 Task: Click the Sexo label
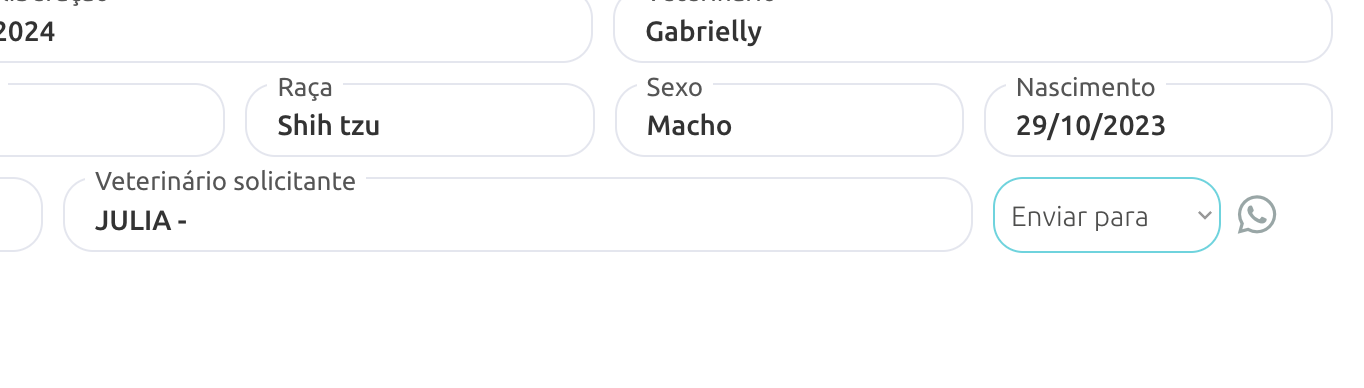(x=675, y=87)
